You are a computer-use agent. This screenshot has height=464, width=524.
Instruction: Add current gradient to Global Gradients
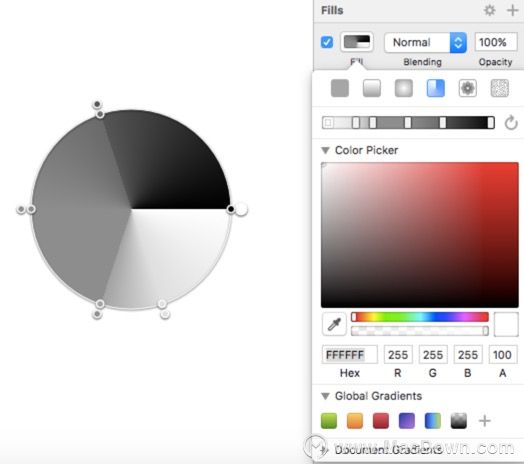pos(485,421)
